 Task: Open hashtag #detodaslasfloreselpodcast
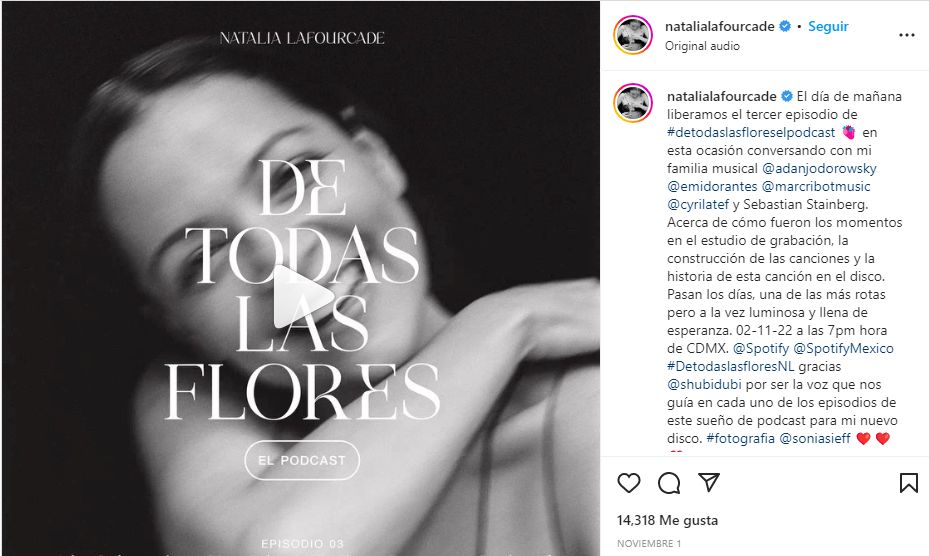coord(751,132)
